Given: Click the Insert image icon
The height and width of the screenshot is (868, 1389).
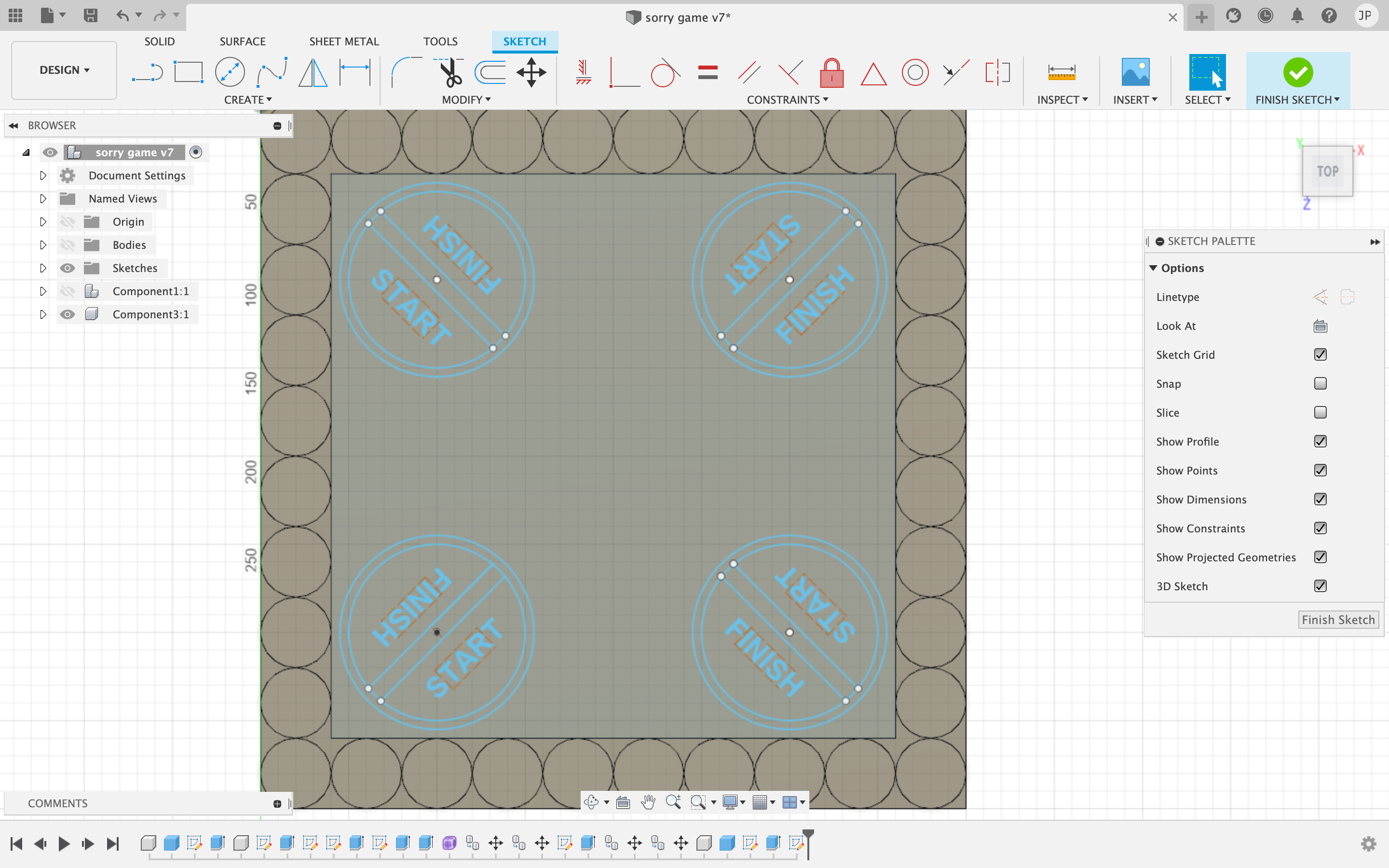Looking at the screenshot, I should (1135, 73).
